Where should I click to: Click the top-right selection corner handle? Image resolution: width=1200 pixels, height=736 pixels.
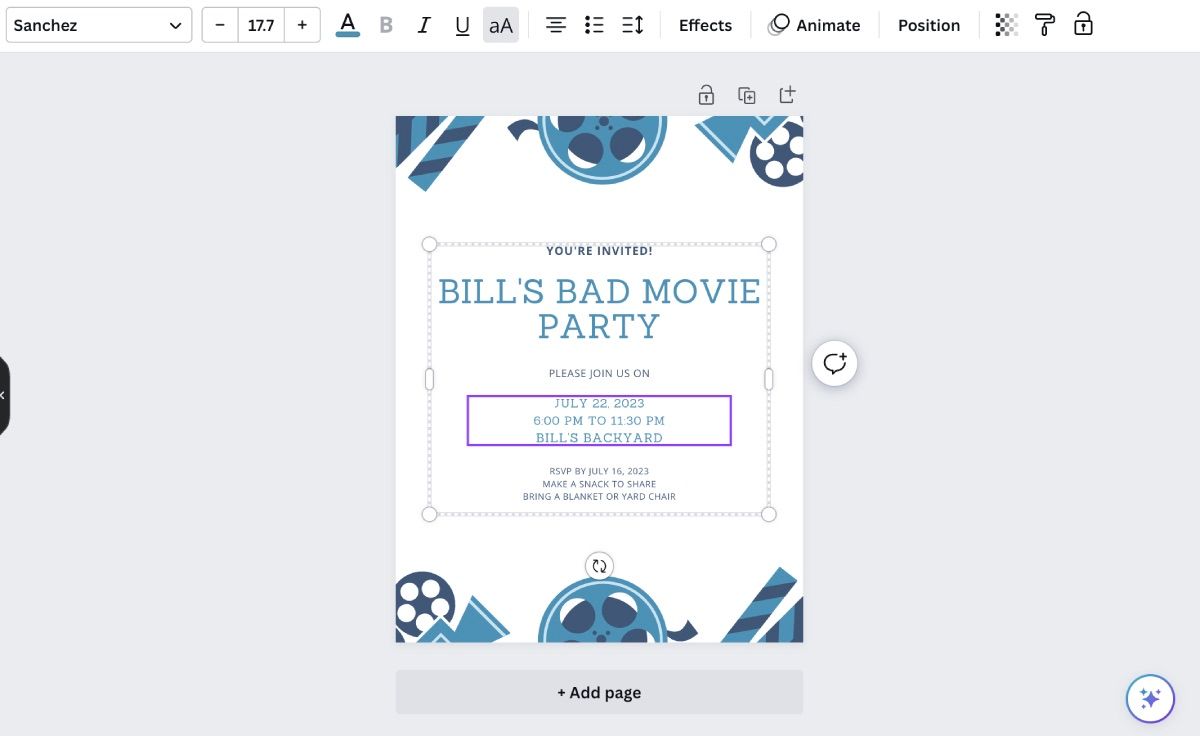point(769,244)
